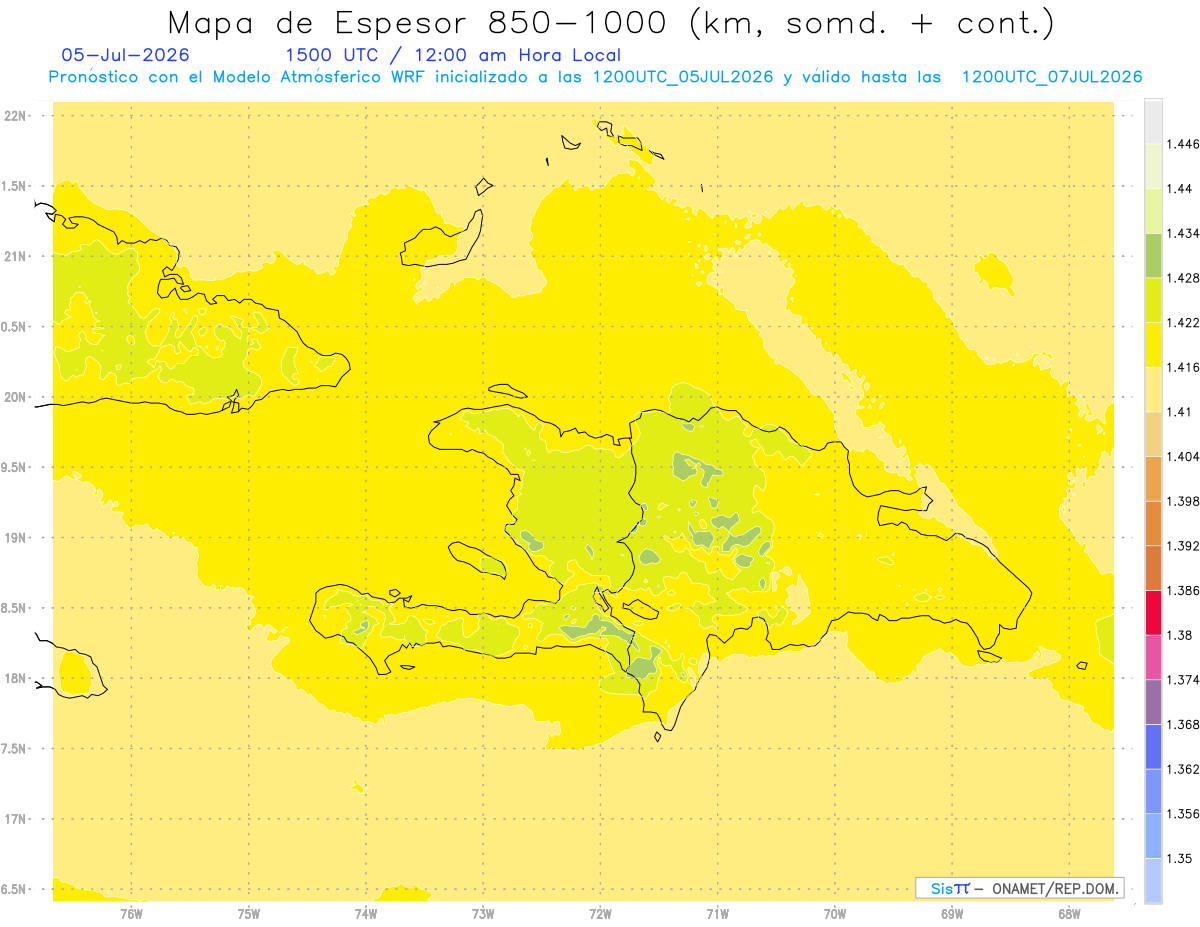
Task: Click the colorbar label "1.356"
Action: pyautogui.click(x=1183, y=814)
